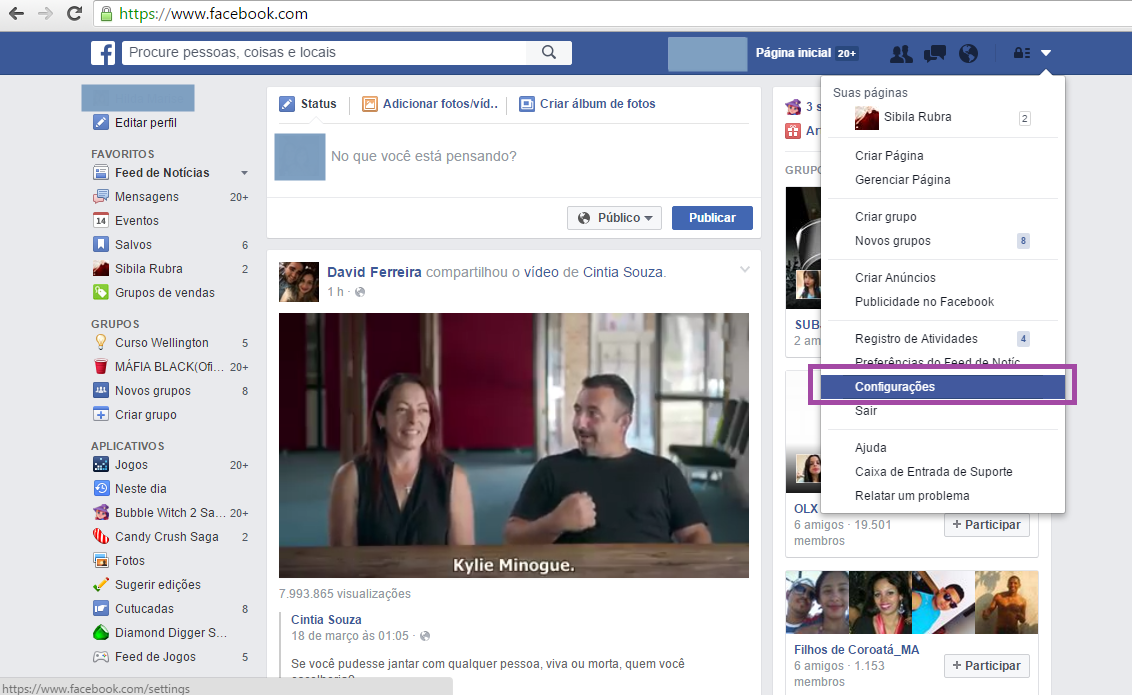Click the Salvos bookmark icon
Viewport: 1132px width, 695px height.
101,244
